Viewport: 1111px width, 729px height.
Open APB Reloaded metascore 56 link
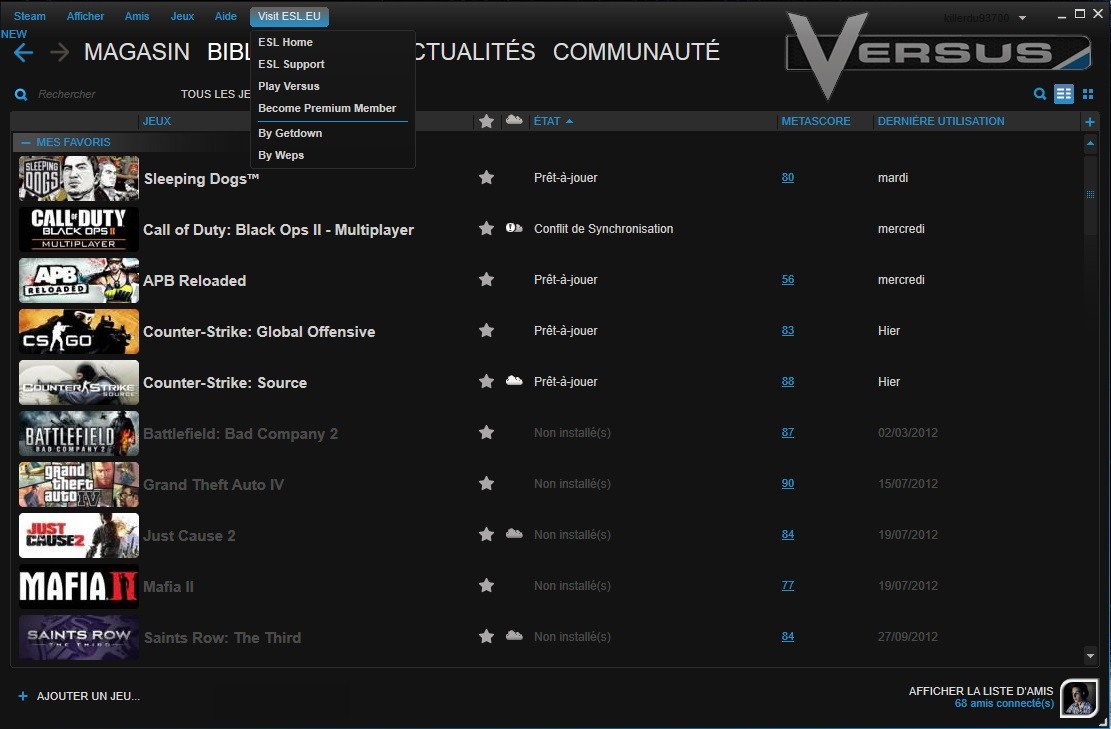[788, 279]
